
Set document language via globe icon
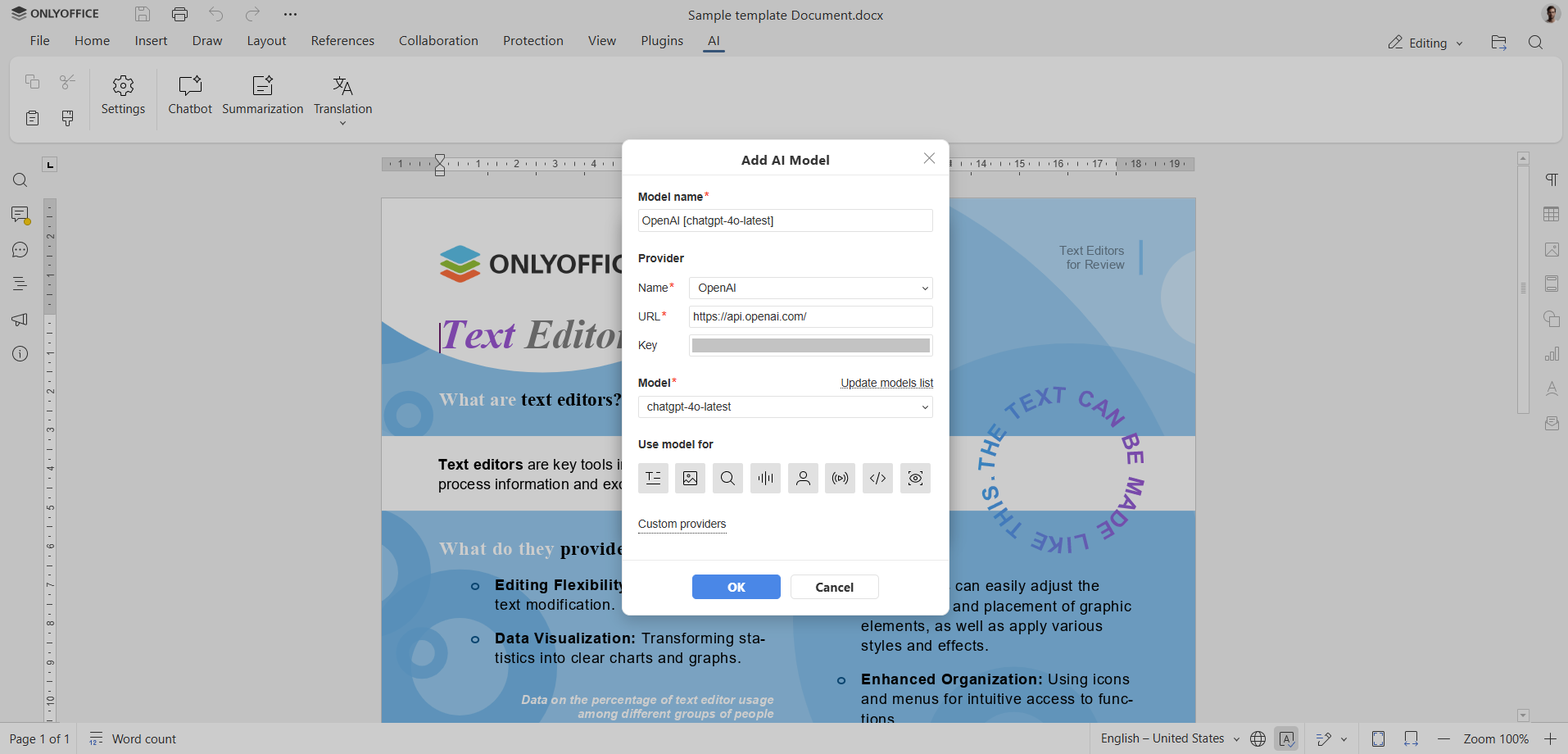[x=1258, y=739]
